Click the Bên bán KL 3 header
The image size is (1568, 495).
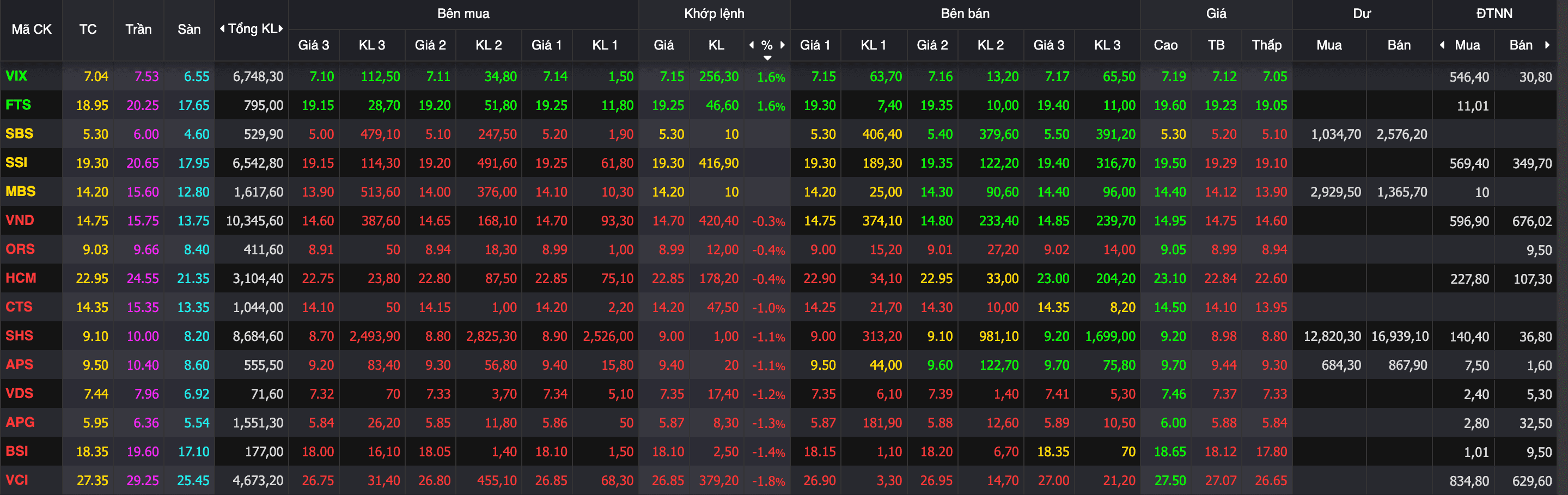(1107, 45)
